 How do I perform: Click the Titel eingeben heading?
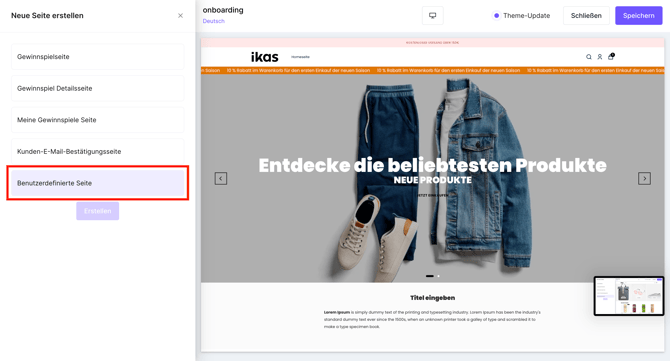point(432,298)
